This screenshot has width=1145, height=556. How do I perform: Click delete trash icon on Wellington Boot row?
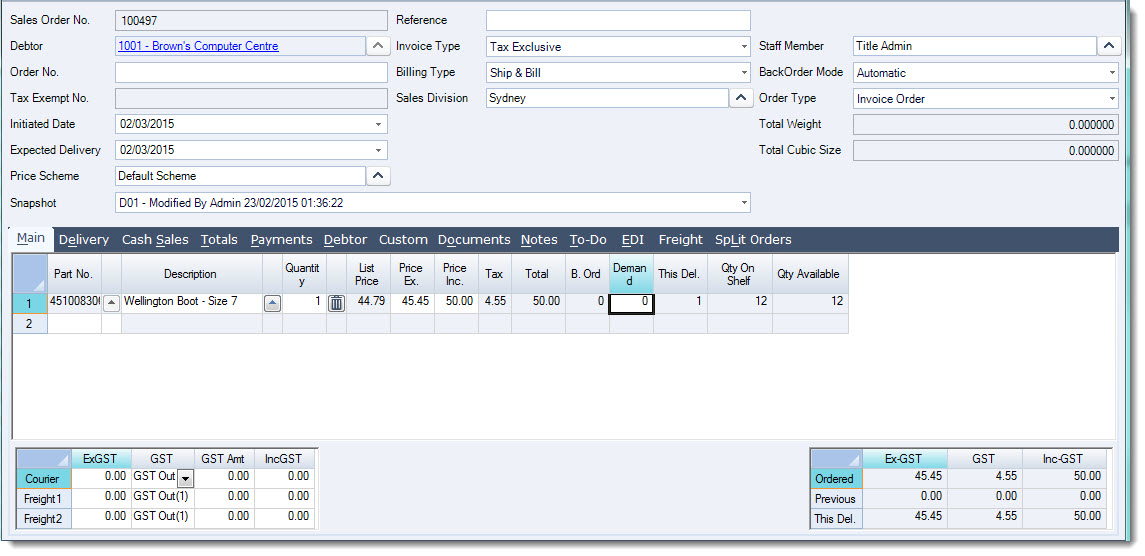(x=336, y=303)
